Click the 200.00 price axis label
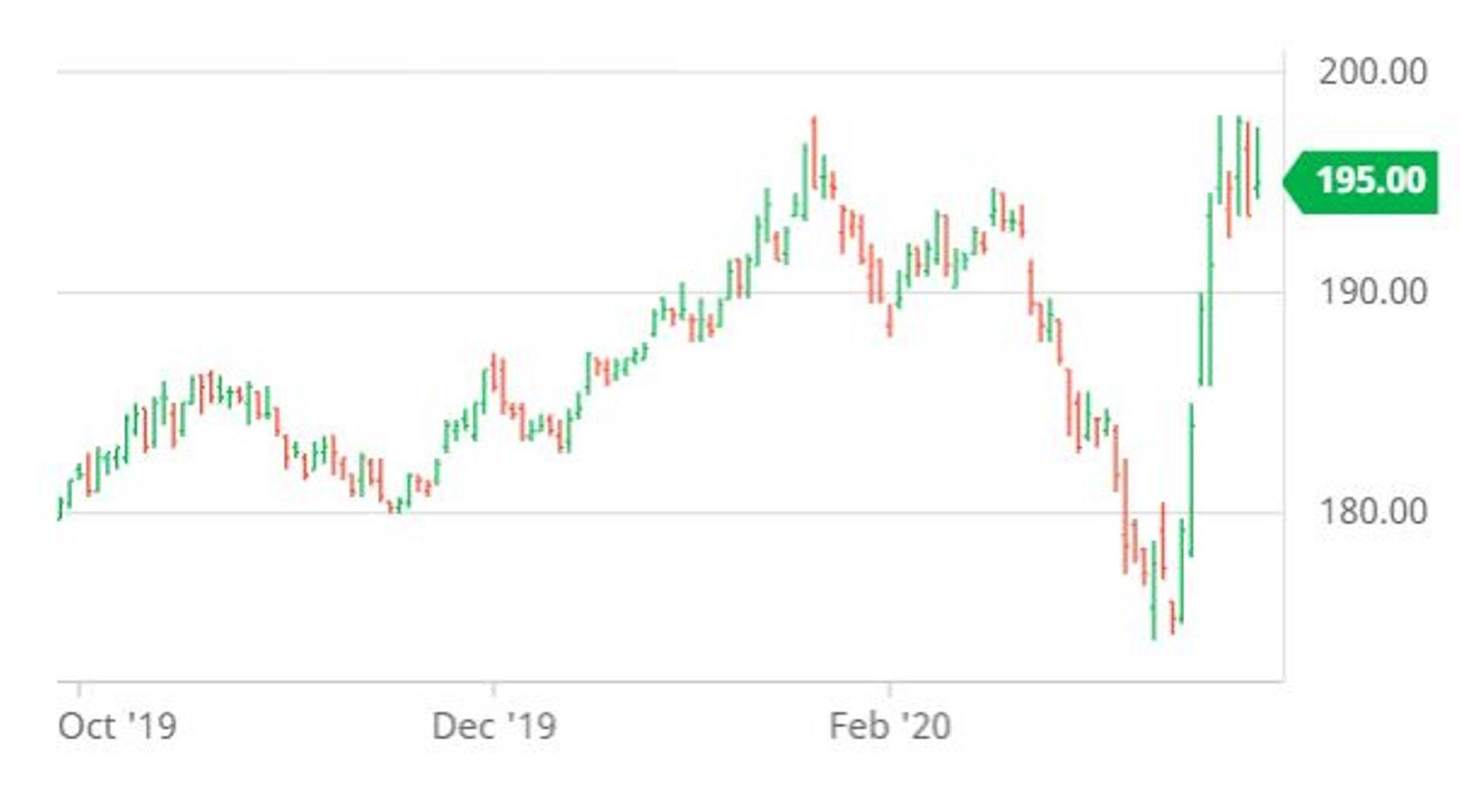Image resolution: width=1460 pixels, height=812 pixels. click(1373, 72)
